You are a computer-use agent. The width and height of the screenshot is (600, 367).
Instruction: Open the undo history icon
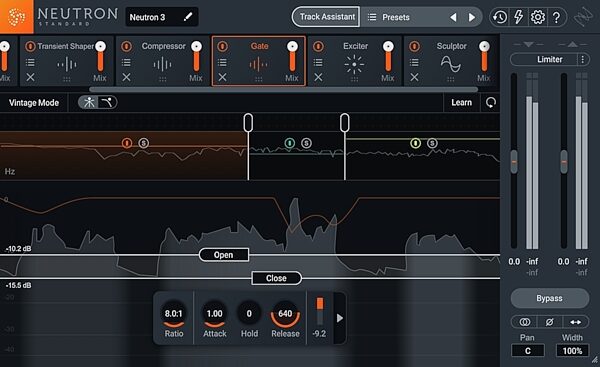coord(500,17)
